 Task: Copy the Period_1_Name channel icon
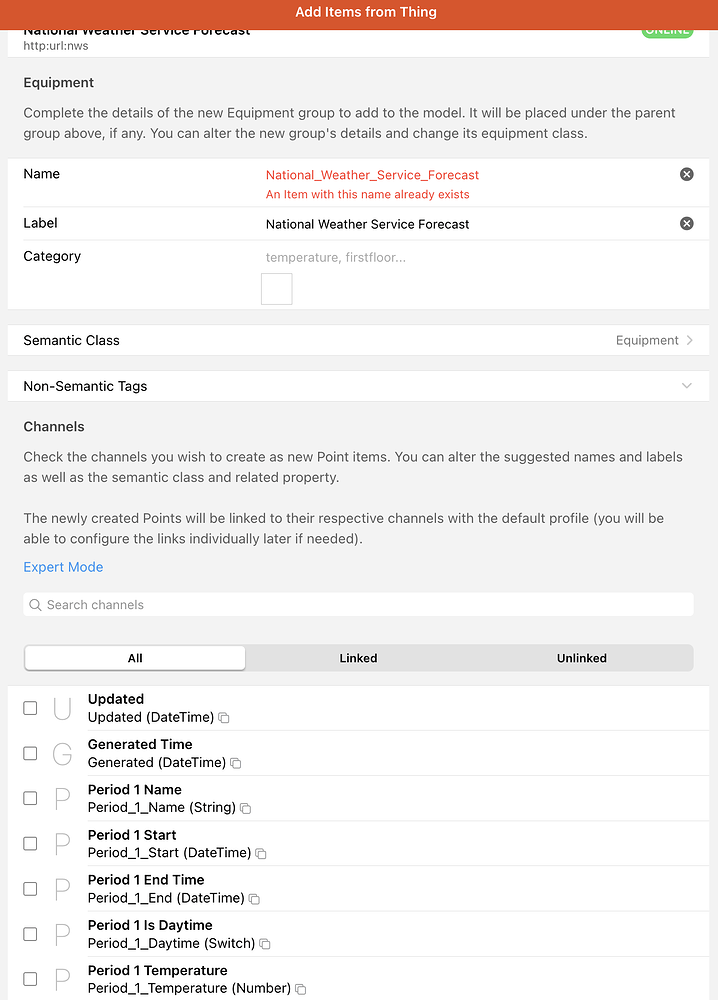coord(246,808)
